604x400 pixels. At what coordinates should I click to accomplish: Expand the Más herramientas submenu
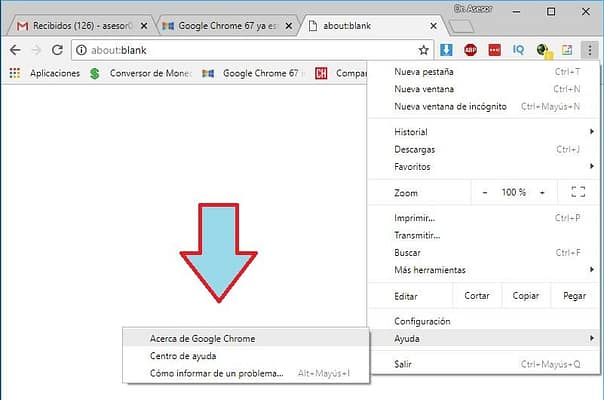tap(484, 270)
